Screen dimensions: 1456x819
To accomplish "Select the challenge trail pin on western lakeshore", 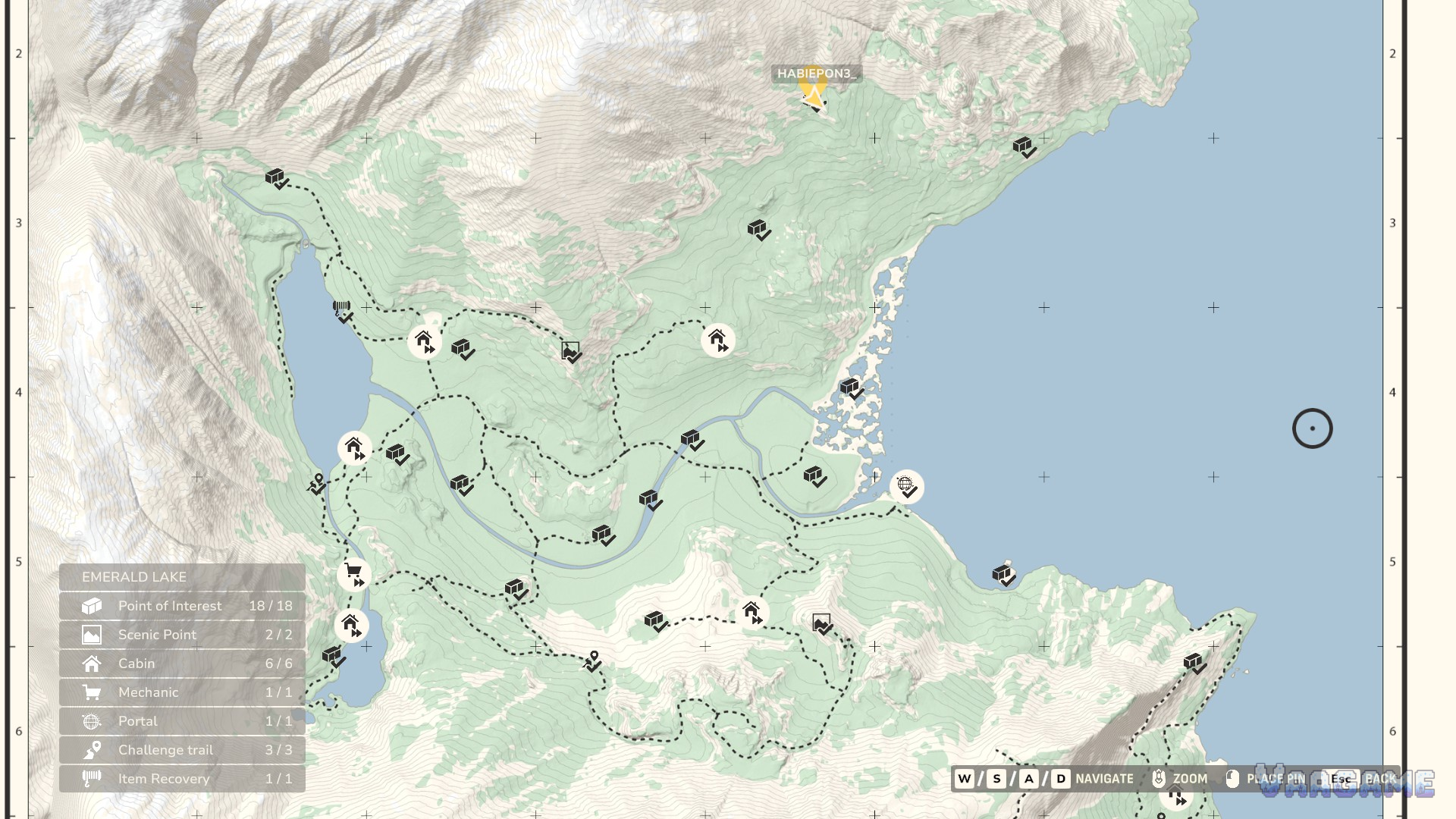I will click(x=317, y=483).
